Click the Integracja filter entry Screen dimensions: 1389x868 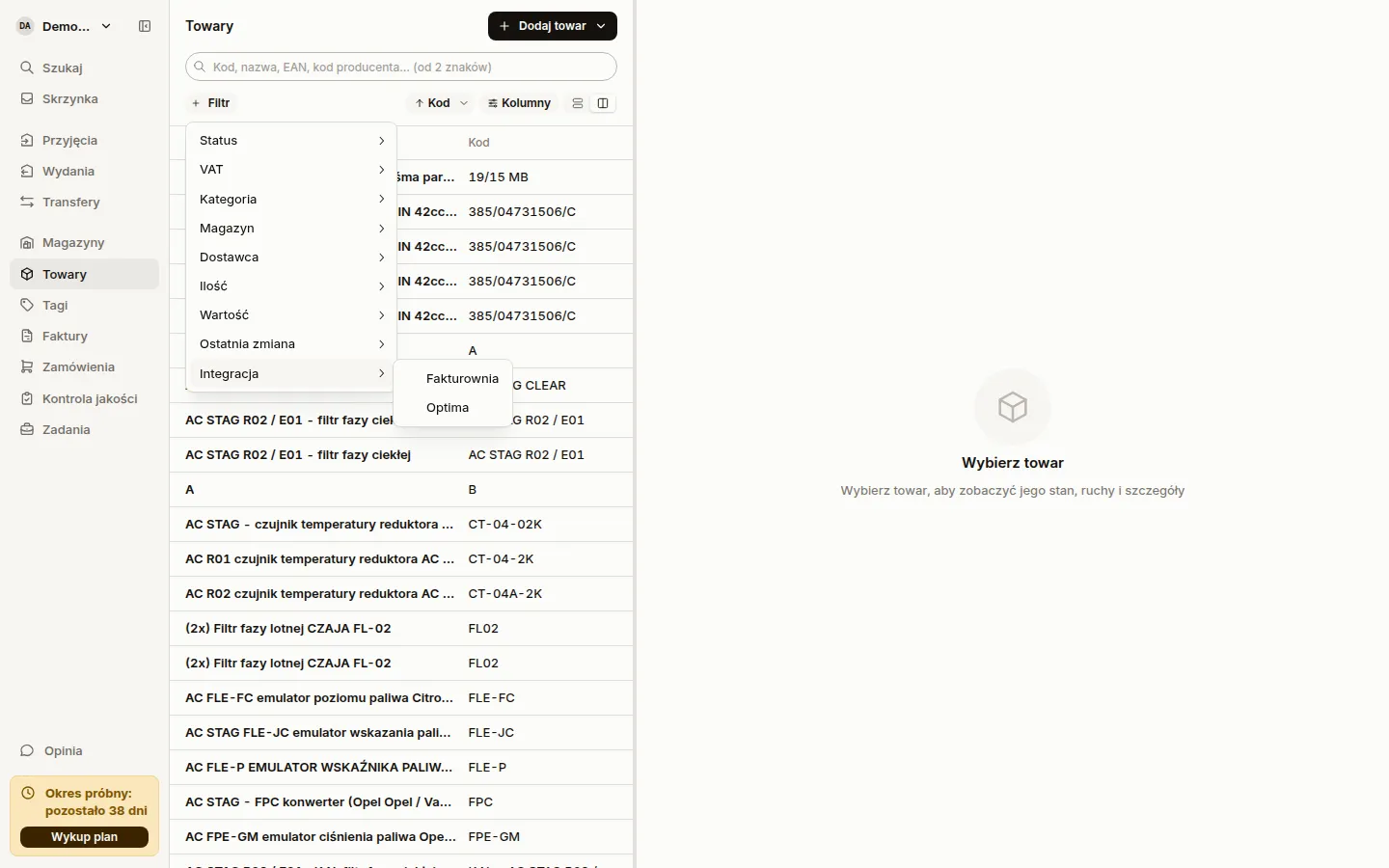pos(290,373)
